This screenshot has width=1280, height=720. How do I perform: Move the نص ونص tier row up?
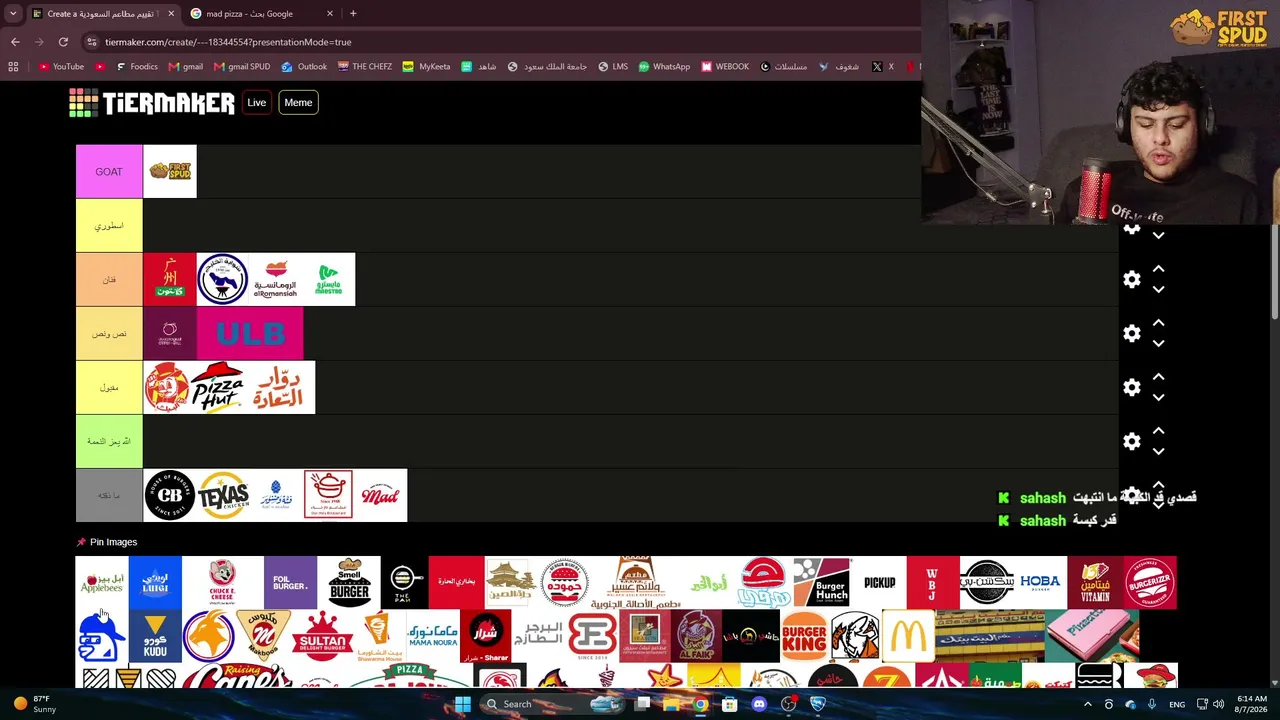(x=1158, y=323)
